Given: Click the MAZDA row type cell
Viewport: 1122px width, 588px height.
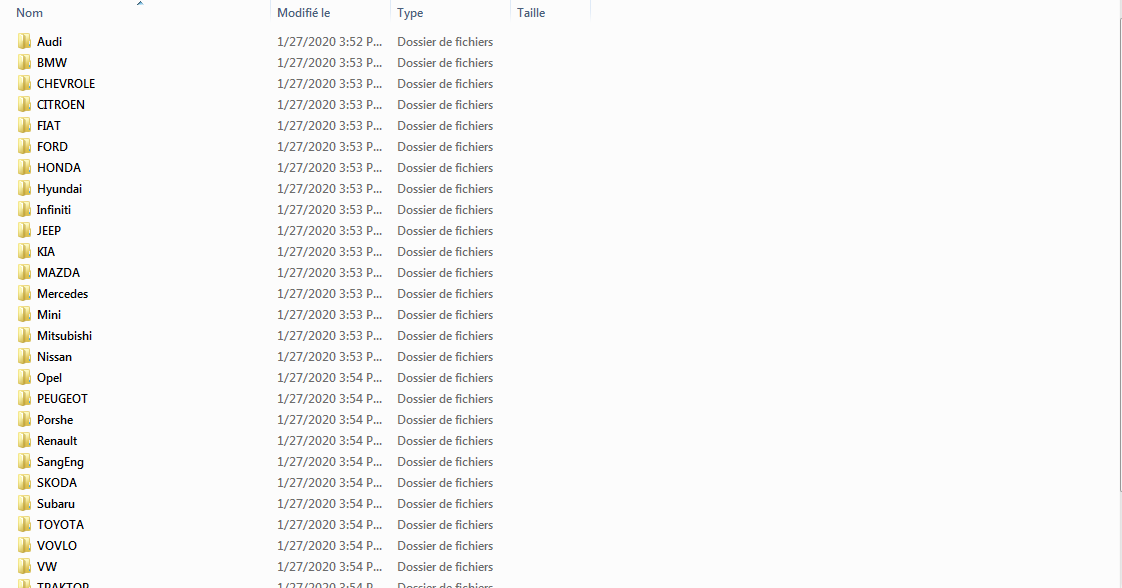Looking at the screenshot, I should (x=445, y=273).
